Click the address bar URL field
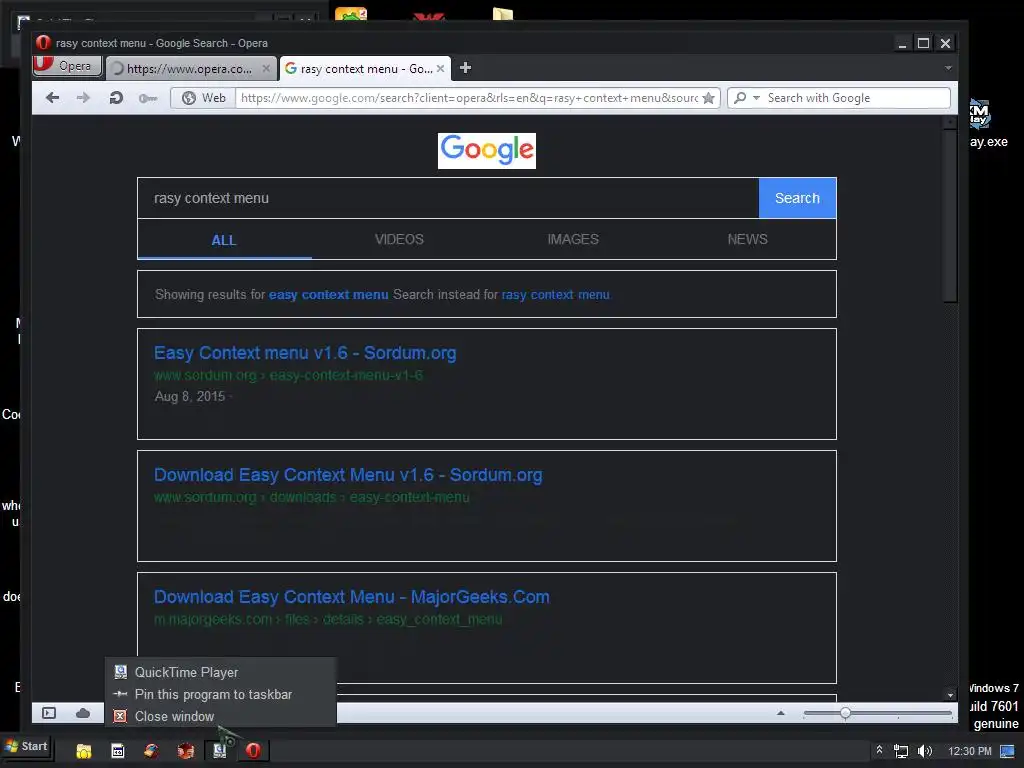 coord(469,98)
